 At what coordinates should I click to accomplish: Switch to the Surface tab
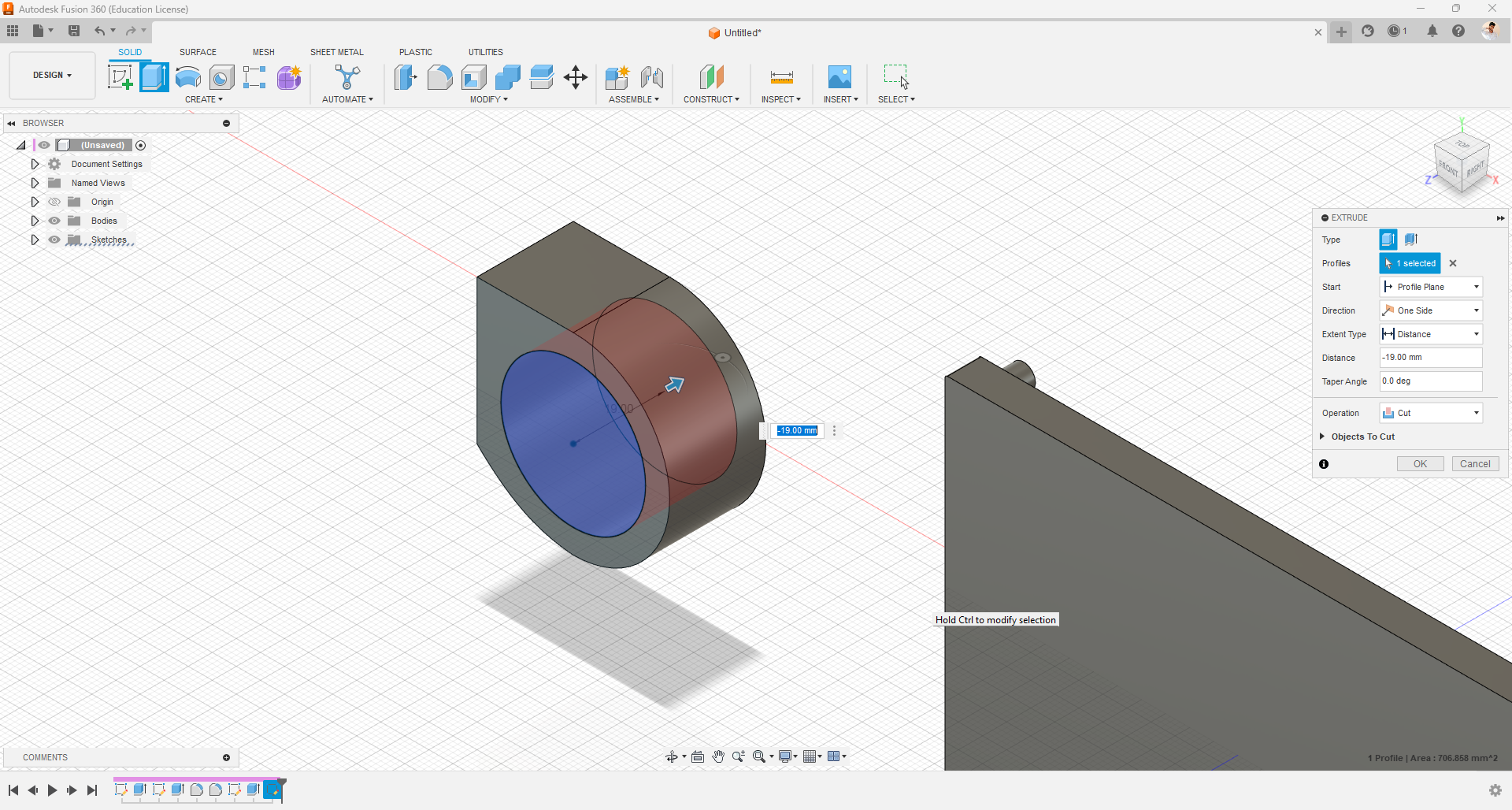198,52
